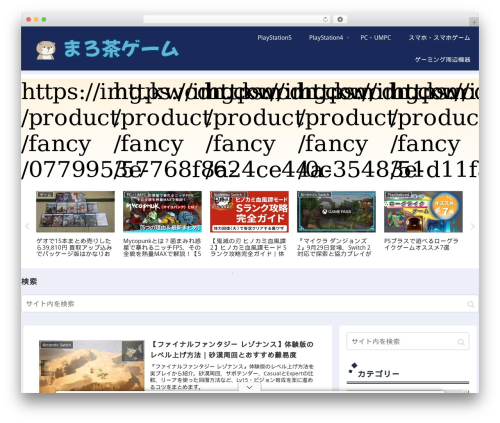Open the PlayStation5 menu item

click(x=274, y=38)
